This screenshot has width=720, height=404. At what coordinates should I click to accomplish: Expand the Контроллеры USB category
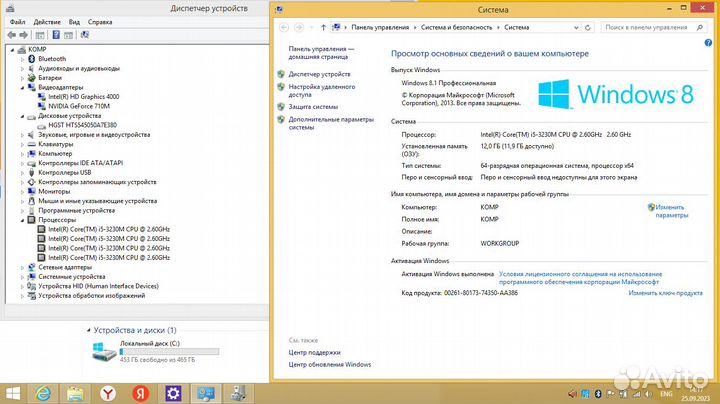(22, 173)
